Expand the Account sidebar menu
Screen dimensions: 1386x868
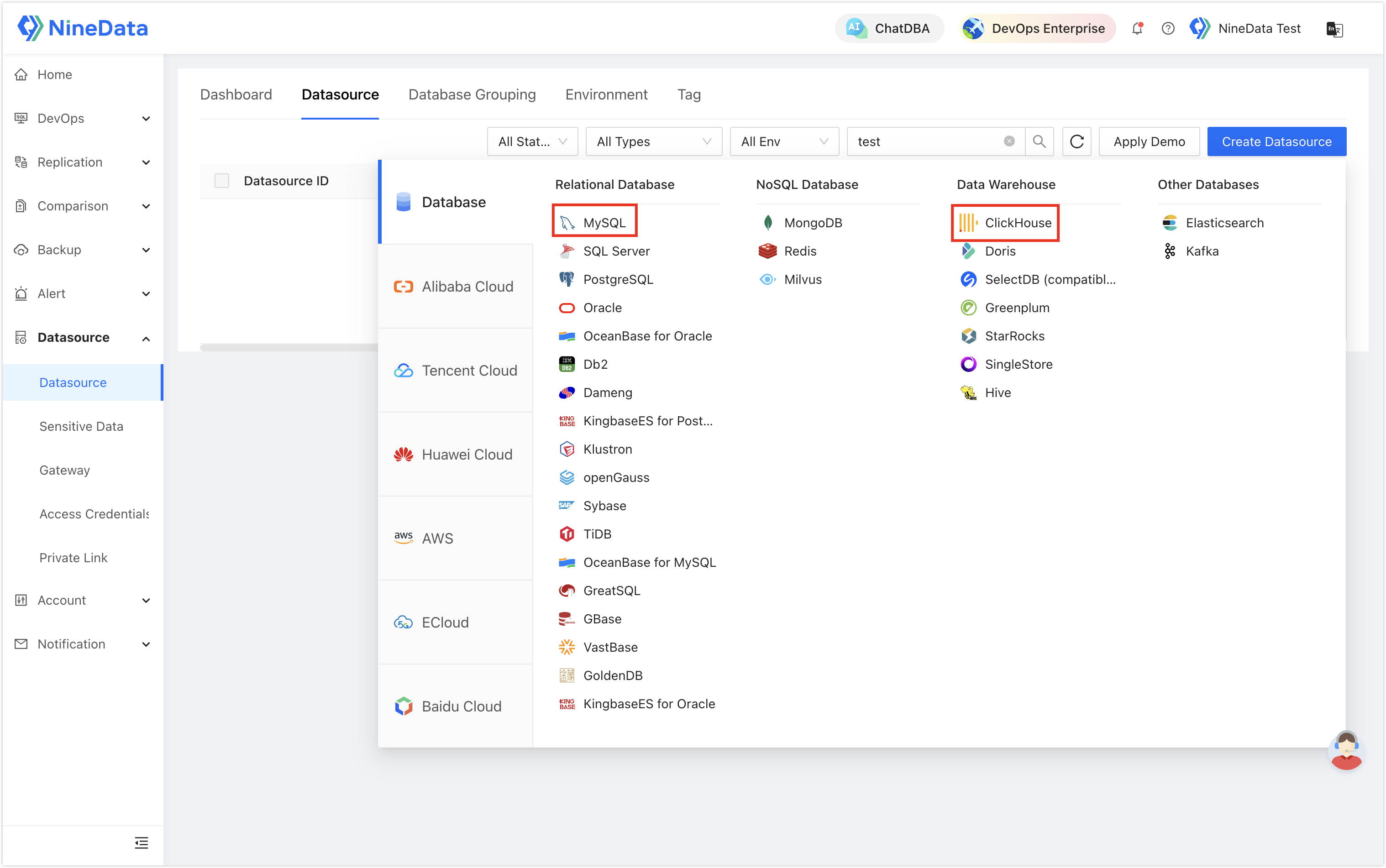pyautogui.click(x=83, y=600)
